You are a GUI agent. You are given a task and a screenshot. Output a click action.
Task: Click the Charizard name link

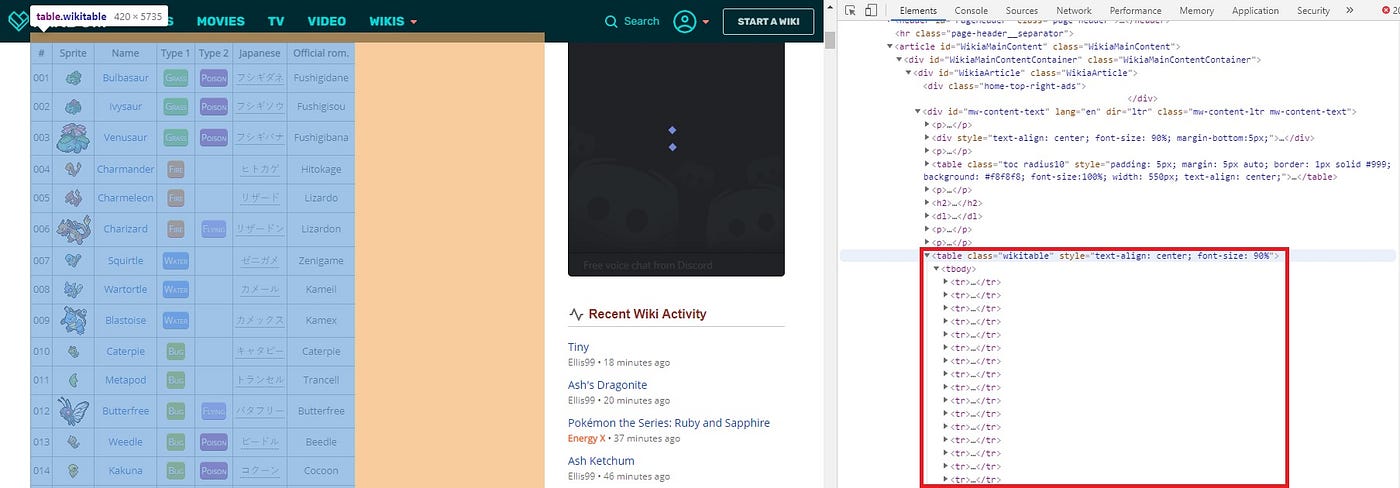125,229
